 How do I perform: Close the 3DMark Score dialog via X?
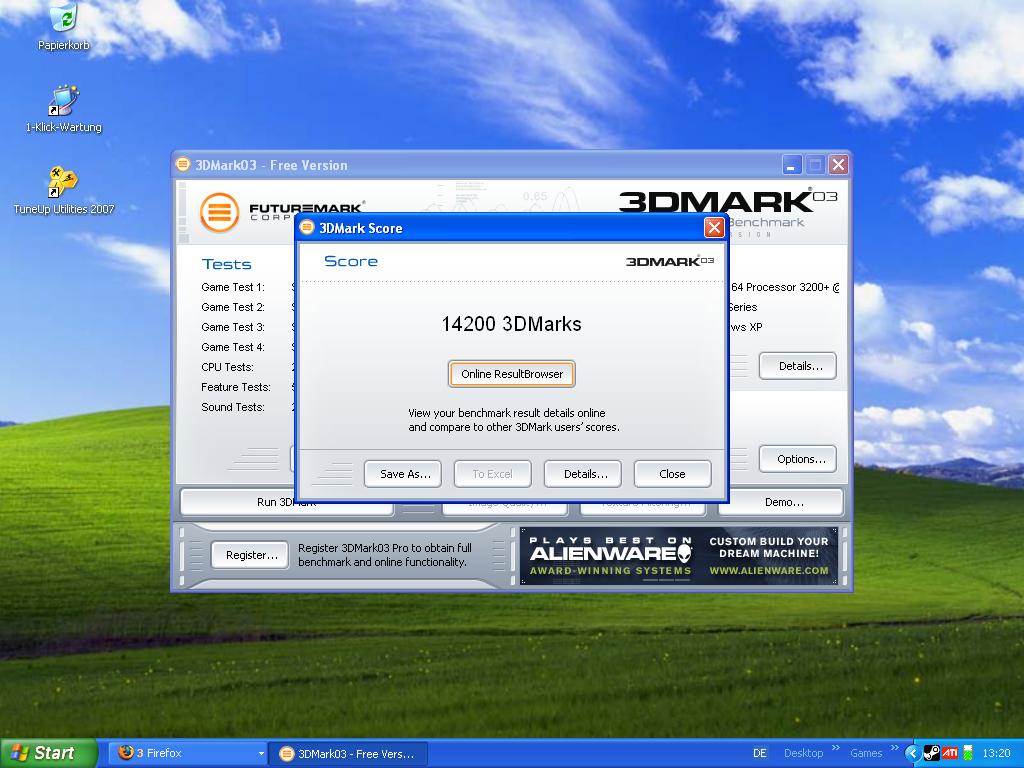click(714, 227)
